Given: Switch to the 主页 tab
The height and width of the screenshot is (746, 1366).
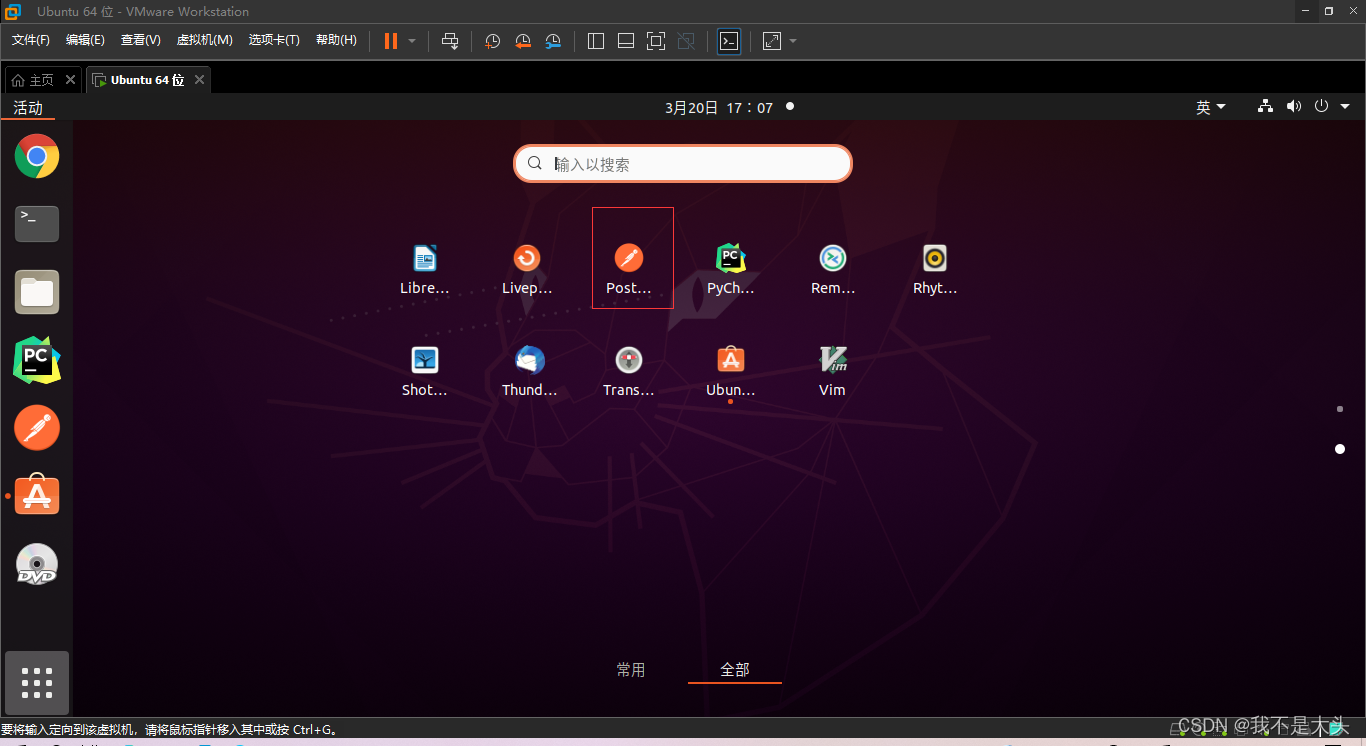Looking at the screenshot, I should click(x=34, y=80).
